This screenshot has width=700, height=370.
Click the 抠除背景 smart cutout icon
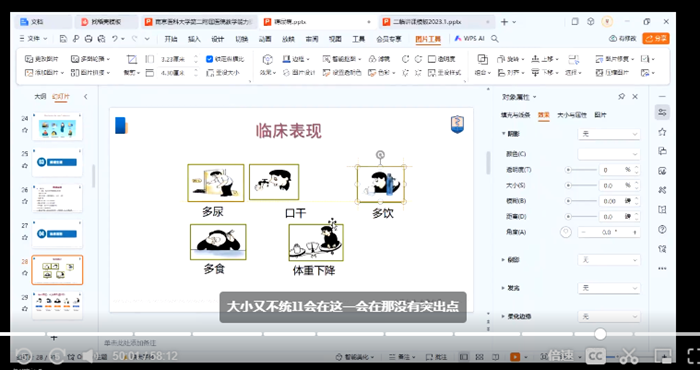[x=327, y=59]
